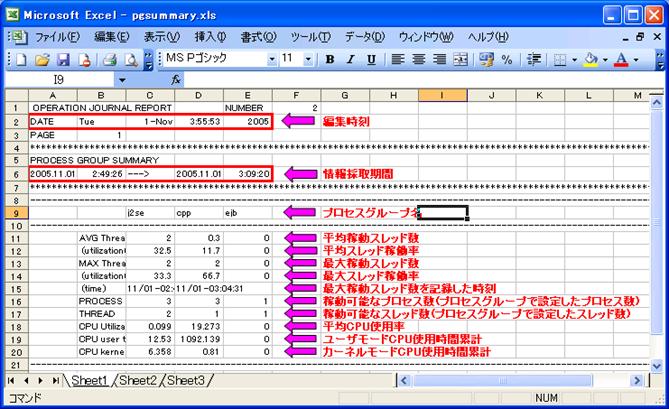Switch to the Sheet1 tab
669x409 pixels.
[x=89, y=380]
